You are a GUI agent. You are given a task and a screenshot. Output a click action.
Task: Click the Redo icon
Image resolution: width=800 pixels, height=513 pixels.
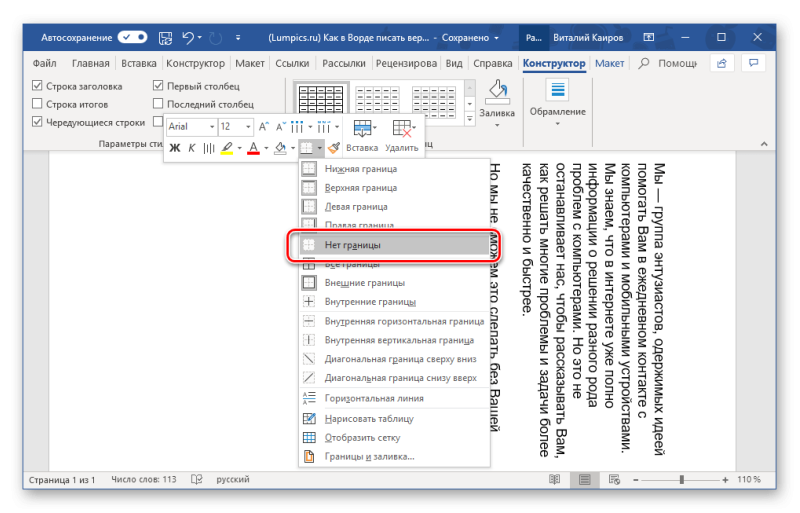pos(216,38)
